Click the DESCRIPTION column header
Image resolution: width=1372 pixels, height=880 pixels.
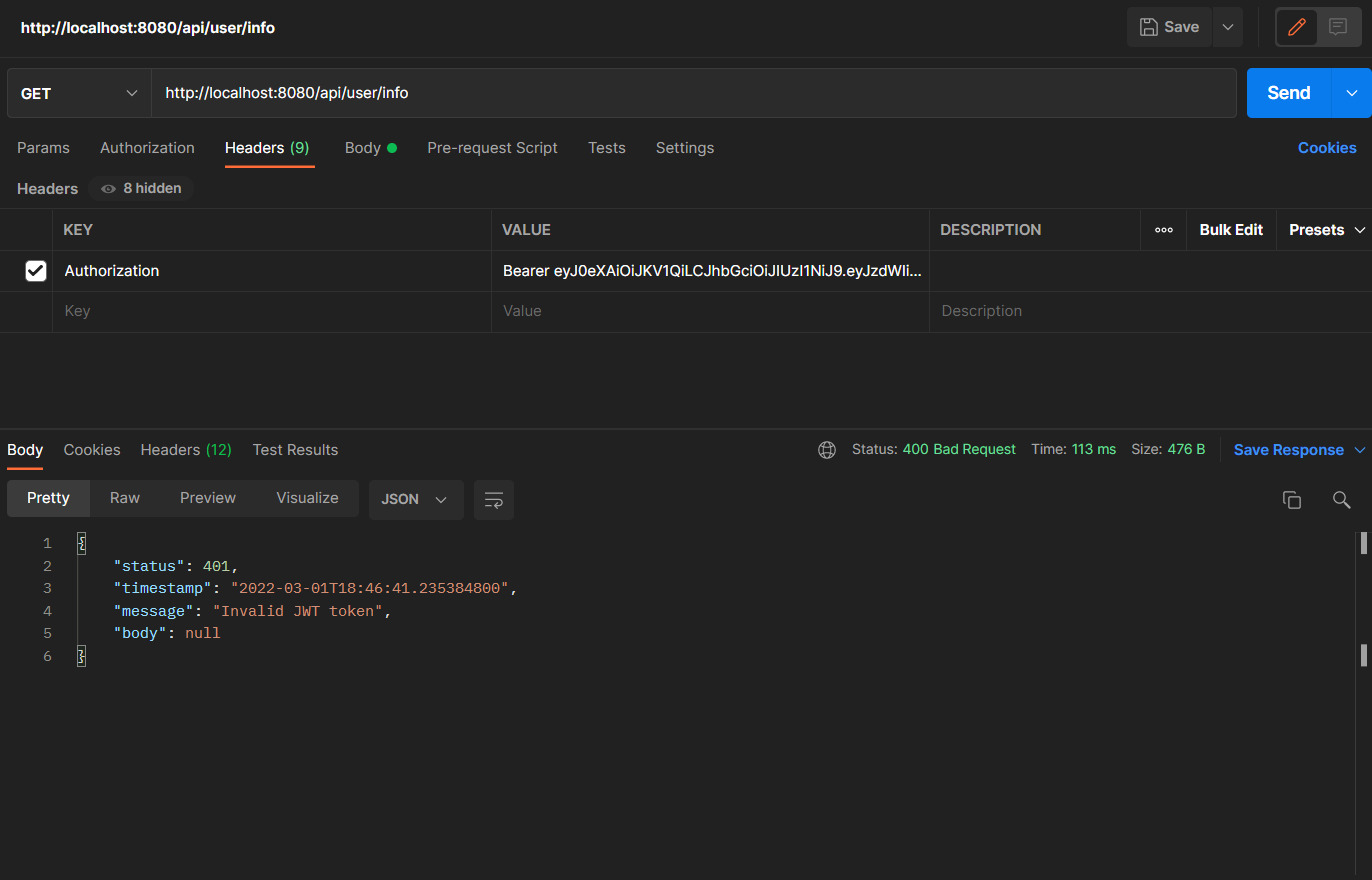[1035, 230]
